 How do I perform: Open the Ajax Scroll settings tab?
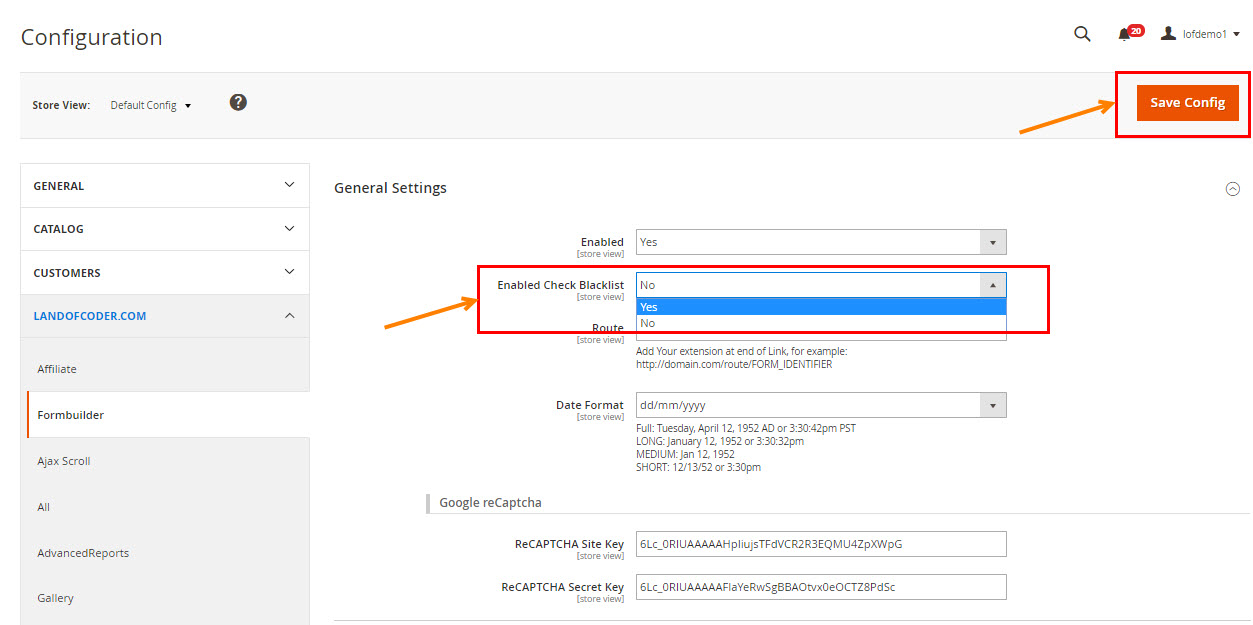[x=64, y=461]
